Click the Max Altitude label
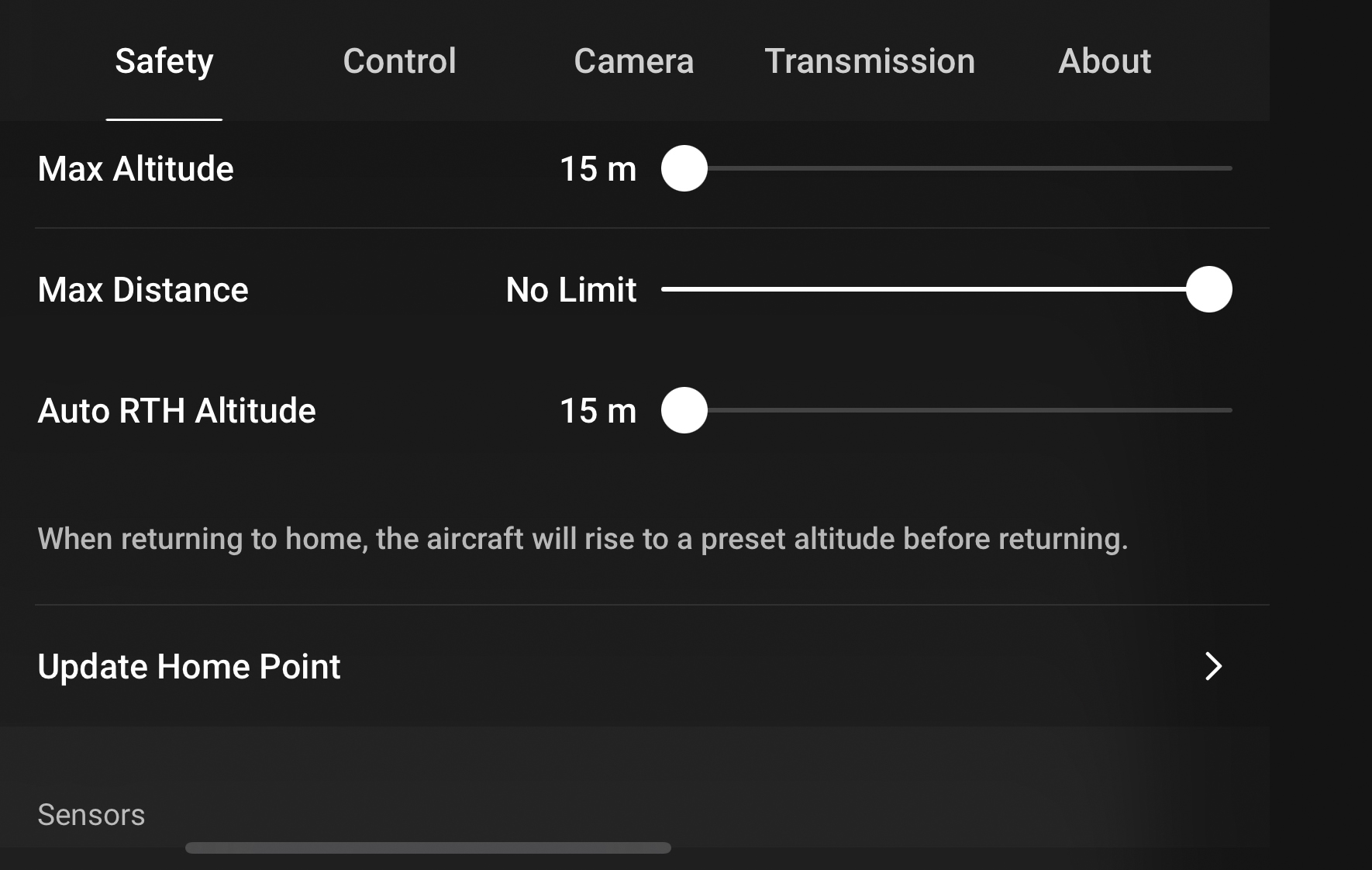Screen dimensions: 1372x870 click(x=136, y=169)
